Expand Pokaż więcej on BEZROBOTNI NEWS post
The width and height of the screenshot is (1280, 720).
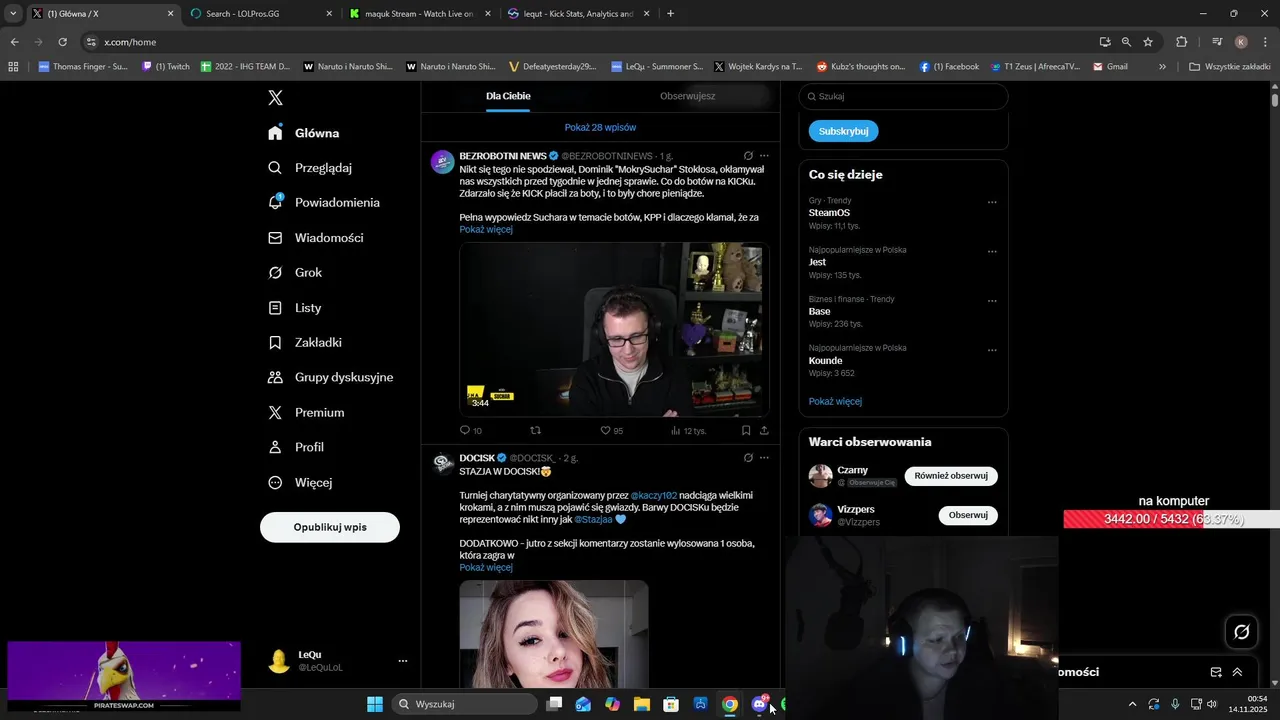(x=486, y=230)
